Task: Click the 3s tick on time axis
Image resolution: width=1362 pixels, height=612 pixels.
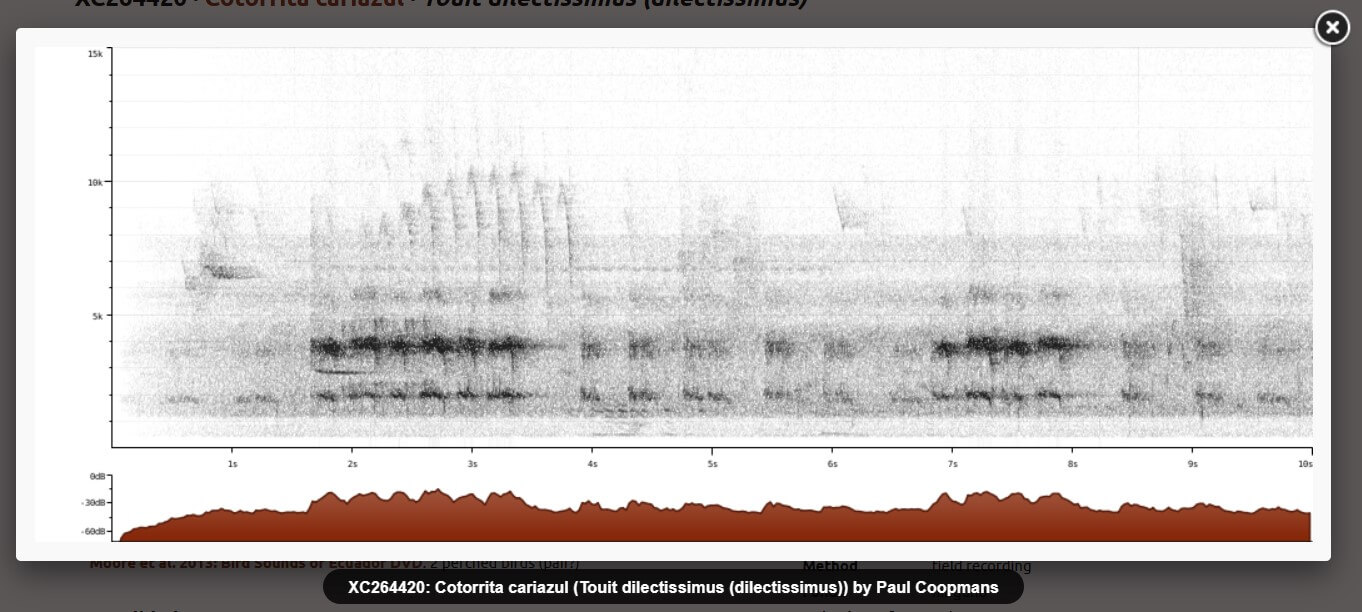Action: point(472,464)
